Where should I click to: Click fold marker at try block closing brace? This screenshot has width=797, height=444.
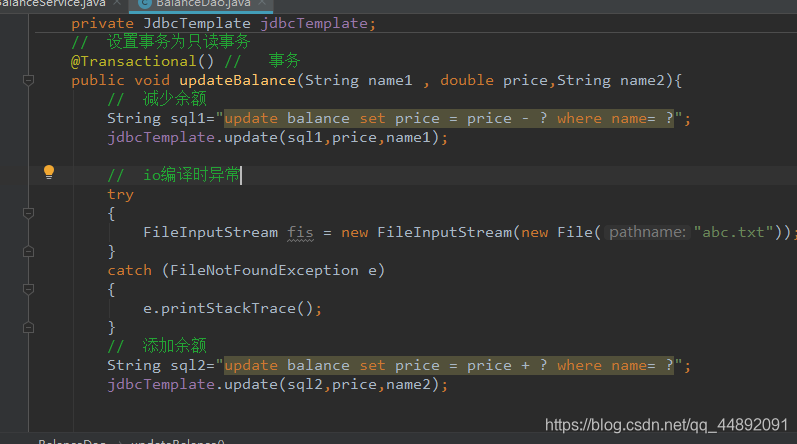pos(28,251)
